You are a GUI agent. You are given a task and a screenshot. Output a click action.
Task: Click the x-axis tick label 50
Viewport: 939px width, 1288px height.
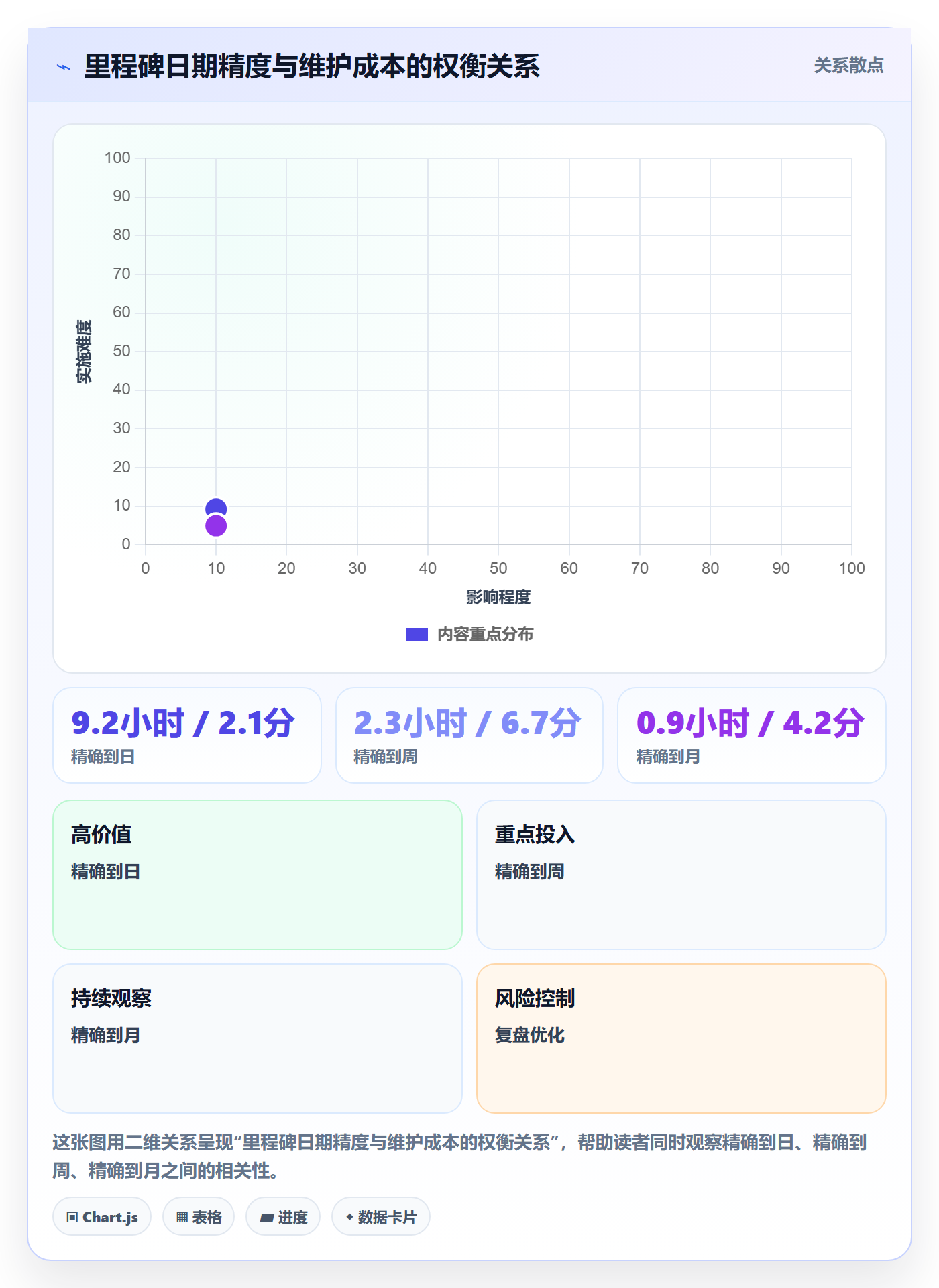[x=498, y=568]
